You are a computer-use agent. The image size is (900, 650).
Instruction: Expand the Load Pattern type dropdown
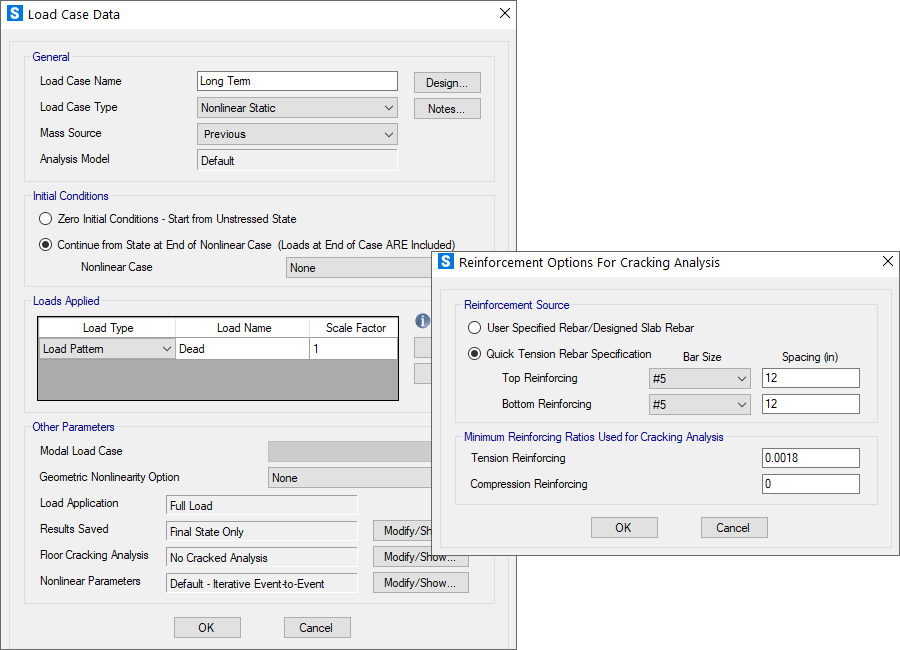coord(107,350)
